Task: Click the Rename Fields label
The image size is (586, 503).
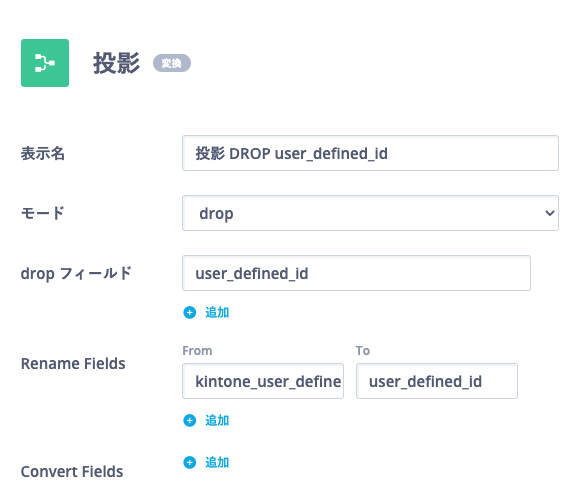Action: click(x=73, y=364)
